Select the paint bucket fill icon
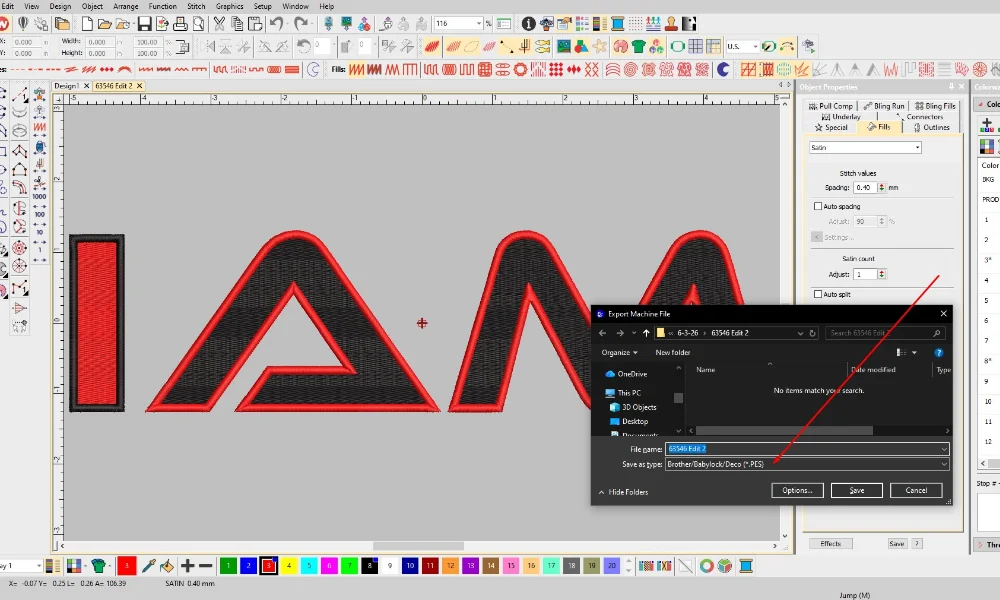The image size is (1000, 600). click(166, 566)
